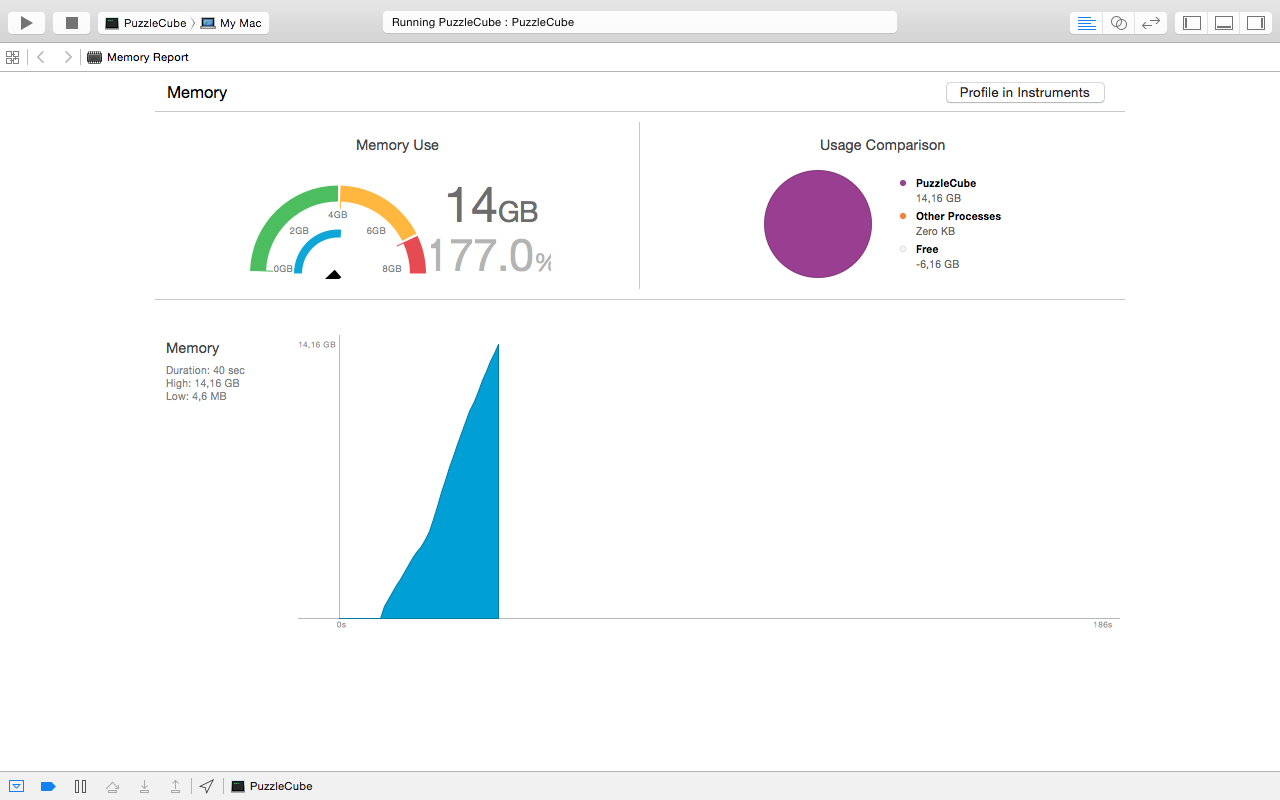Stop the running PuzzleCube app
This screenshot has width=1280, height=800.
[x=71, y=22]
